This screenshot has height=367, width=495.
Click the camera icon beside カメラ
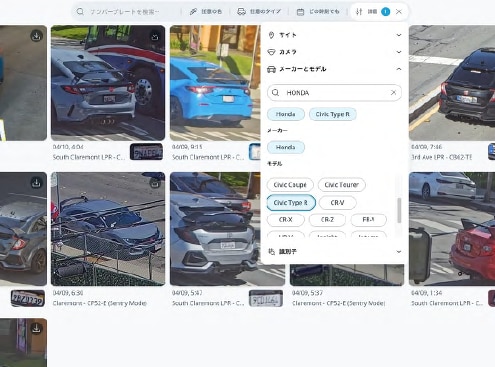(x=271, y=52)
